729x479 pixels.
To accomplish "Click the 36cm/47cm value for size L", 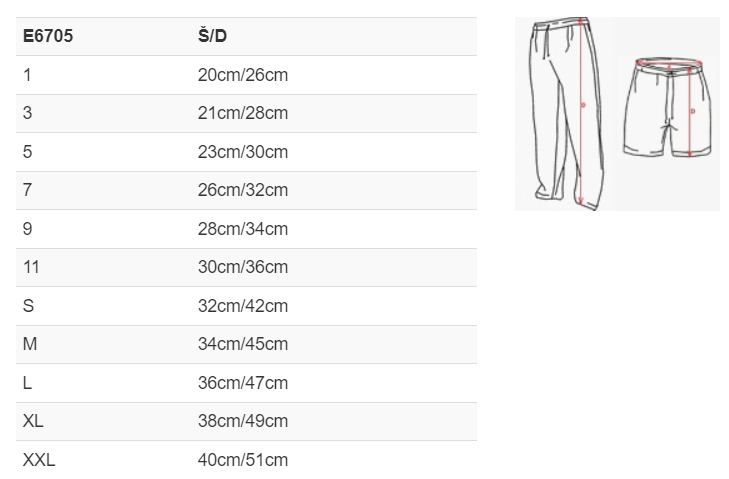I will [x=243, y=383].
